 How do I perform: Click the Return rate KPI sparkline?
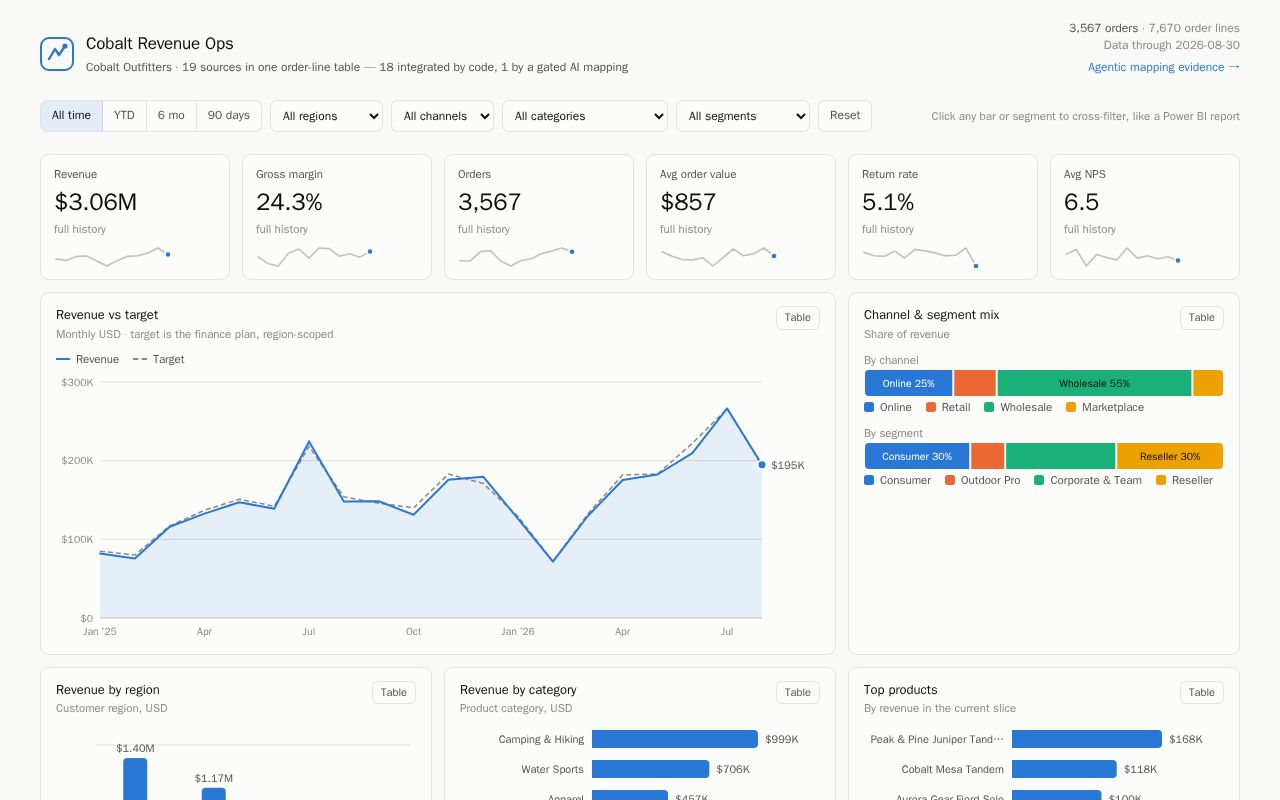coord(920,256)
